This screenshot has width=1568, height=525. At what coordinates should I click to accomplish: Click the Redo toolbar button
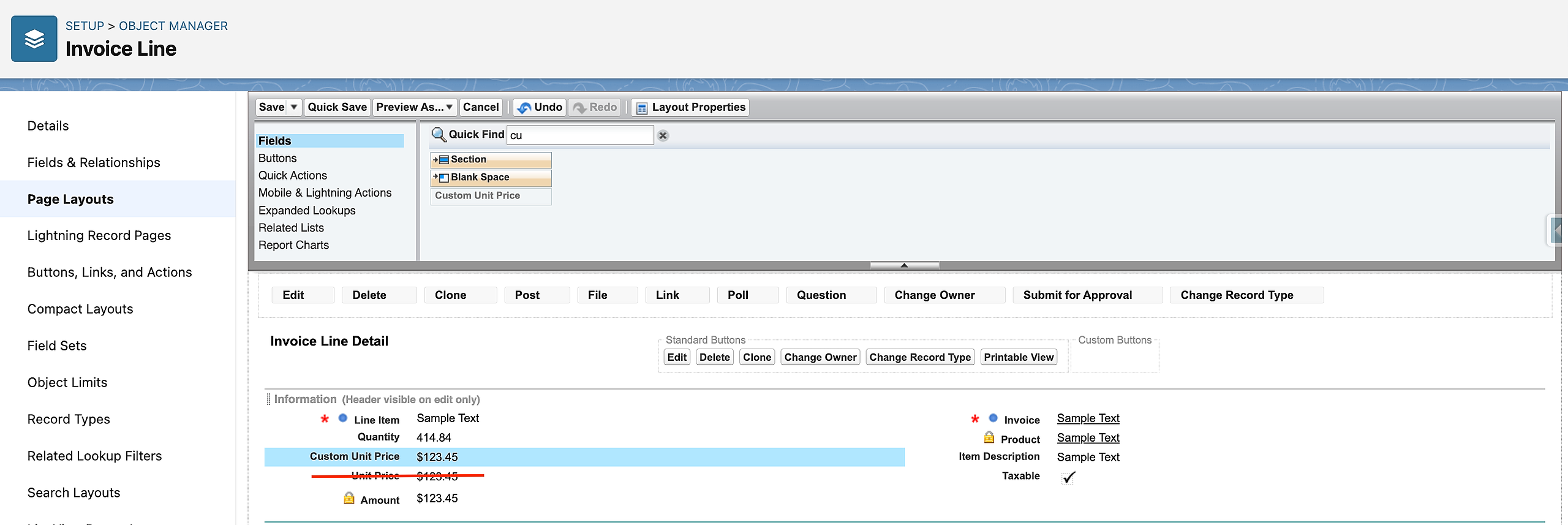pos(595,107)
